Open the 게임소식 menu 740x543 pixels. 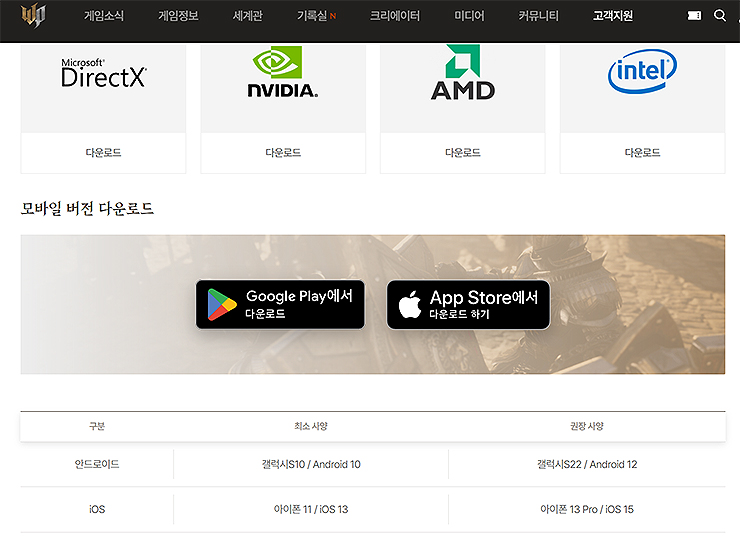point(104,16)
